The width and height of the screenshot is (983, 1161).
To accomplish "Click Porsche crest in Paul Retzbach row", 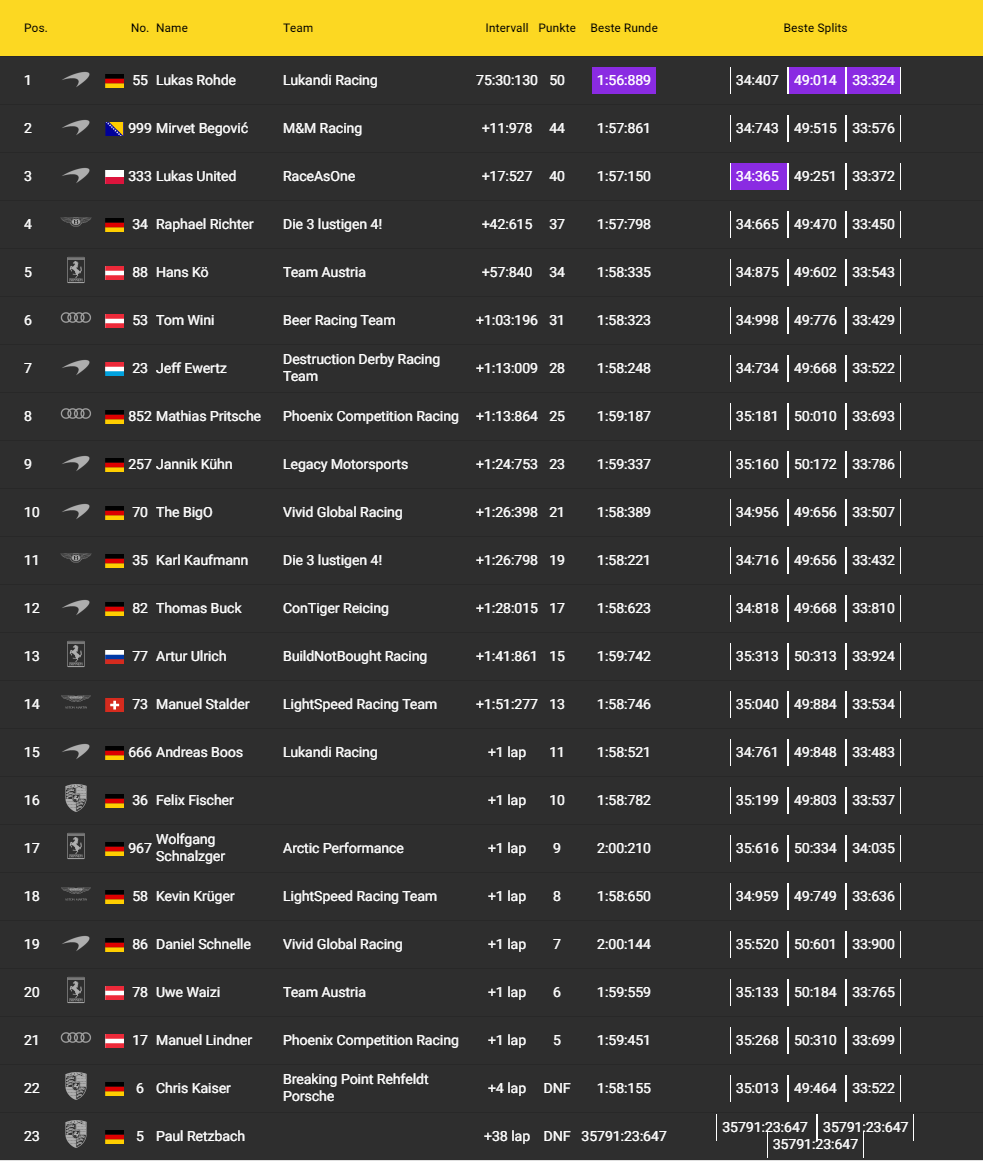I will tap(76, 1135).
